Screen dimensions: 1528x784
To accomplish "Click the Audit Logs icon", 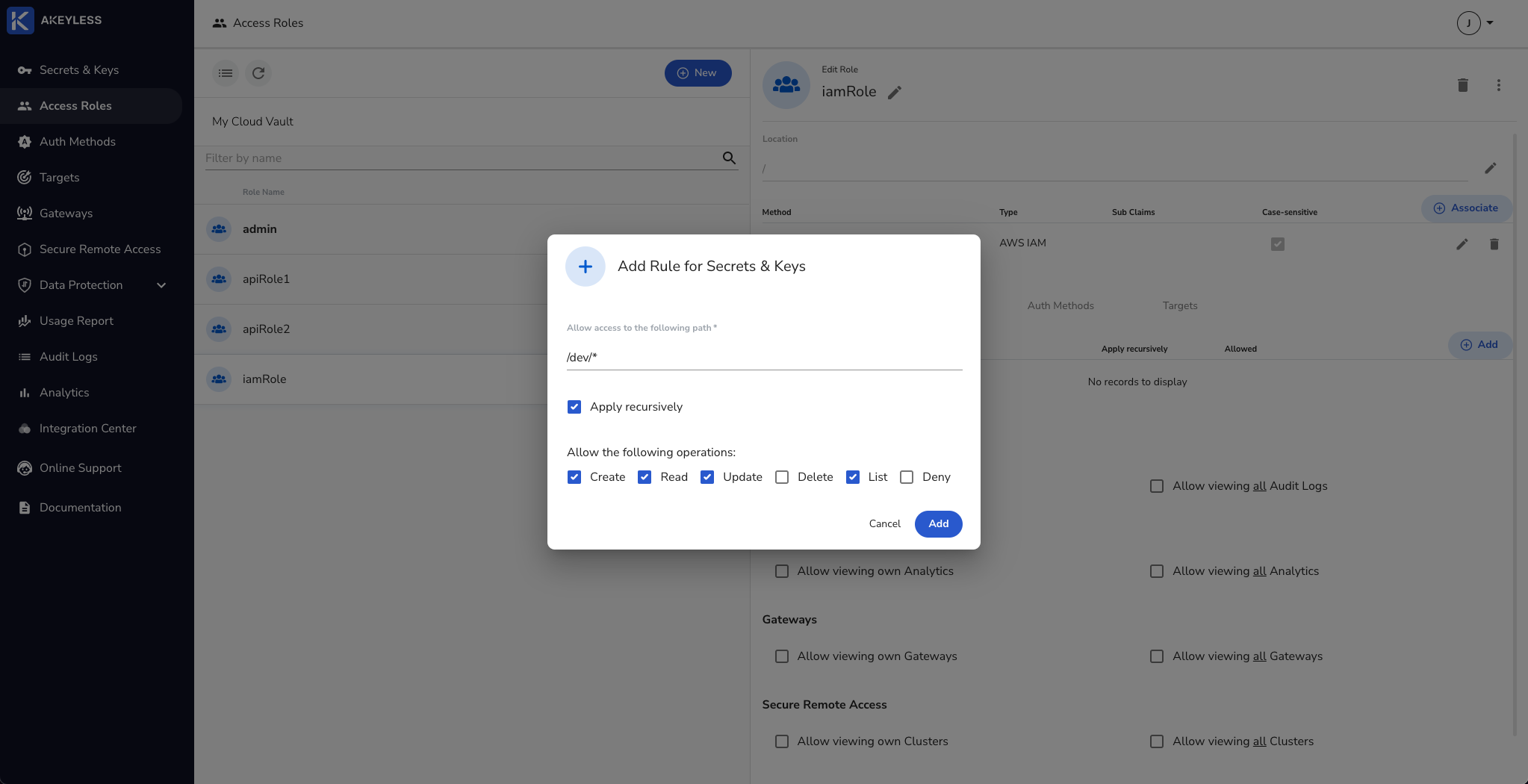I will (x=25, y=357).
